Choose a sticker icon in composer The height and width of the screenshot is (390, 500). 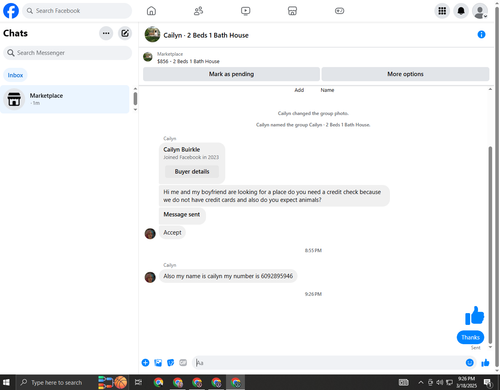[x=170, y=363]
